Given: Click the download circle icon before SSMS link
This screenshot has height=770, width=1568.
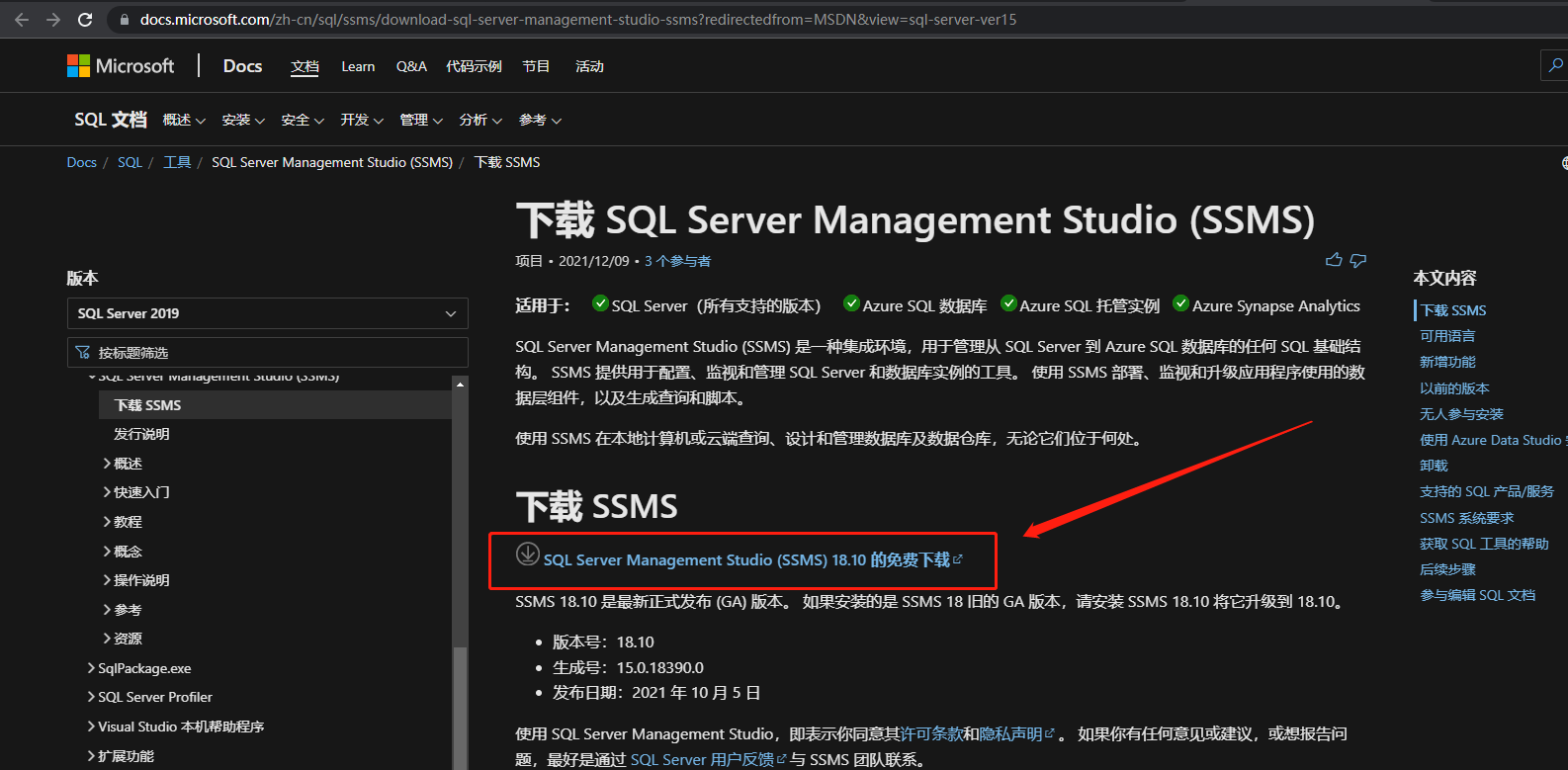Looking at the screenshot, I should (528, 555).
